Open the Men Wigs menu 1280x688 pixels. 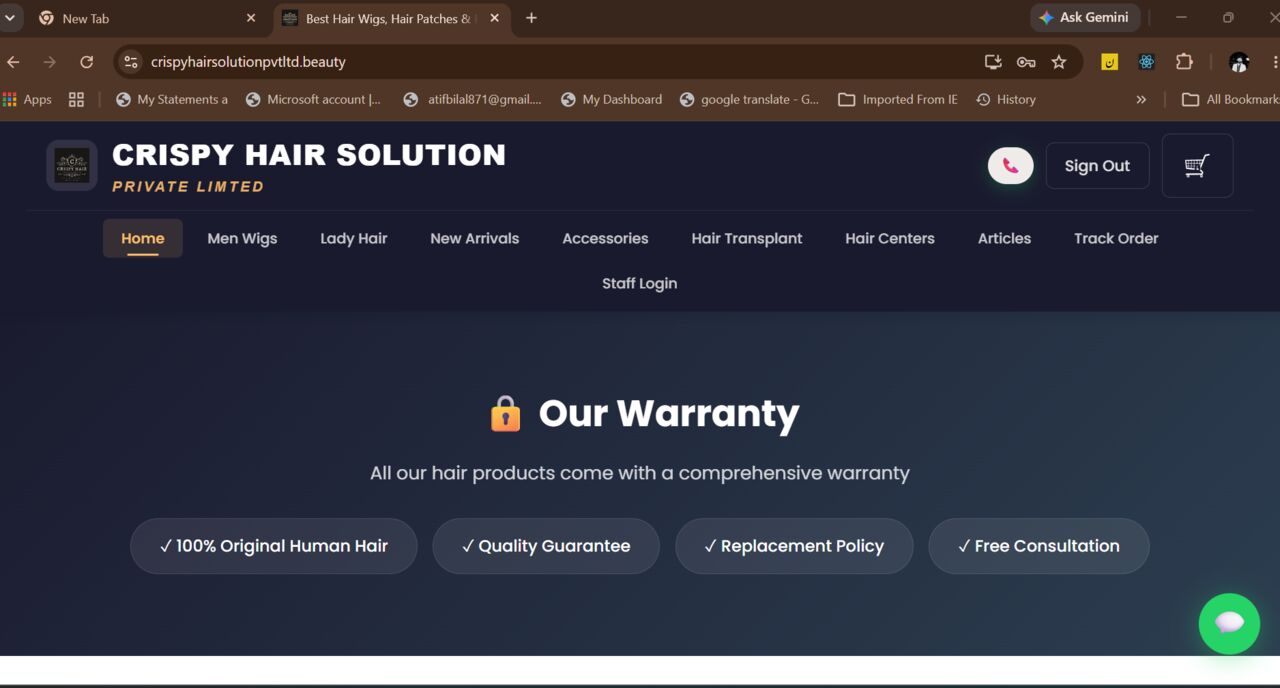[242, 238]
